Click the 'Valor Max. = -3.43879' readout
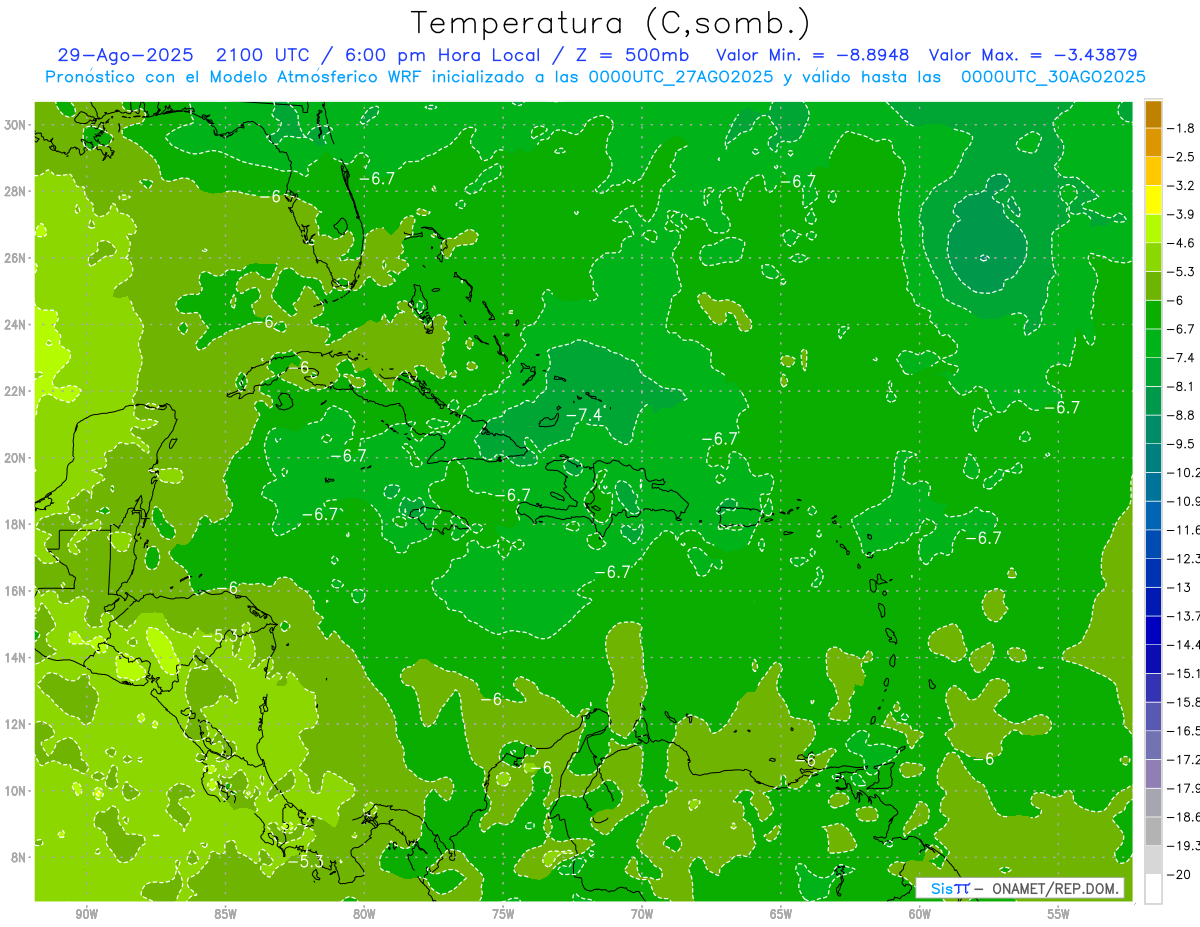Viewport: 1200px width, 927px height. 1033,55
